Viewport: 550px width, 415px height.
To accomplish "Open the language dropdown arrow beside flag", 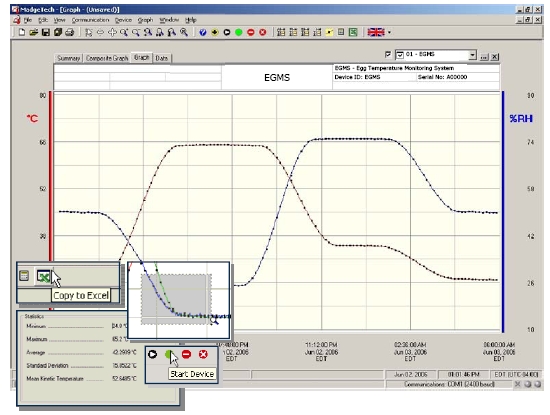I will click(x=389, y=32).
